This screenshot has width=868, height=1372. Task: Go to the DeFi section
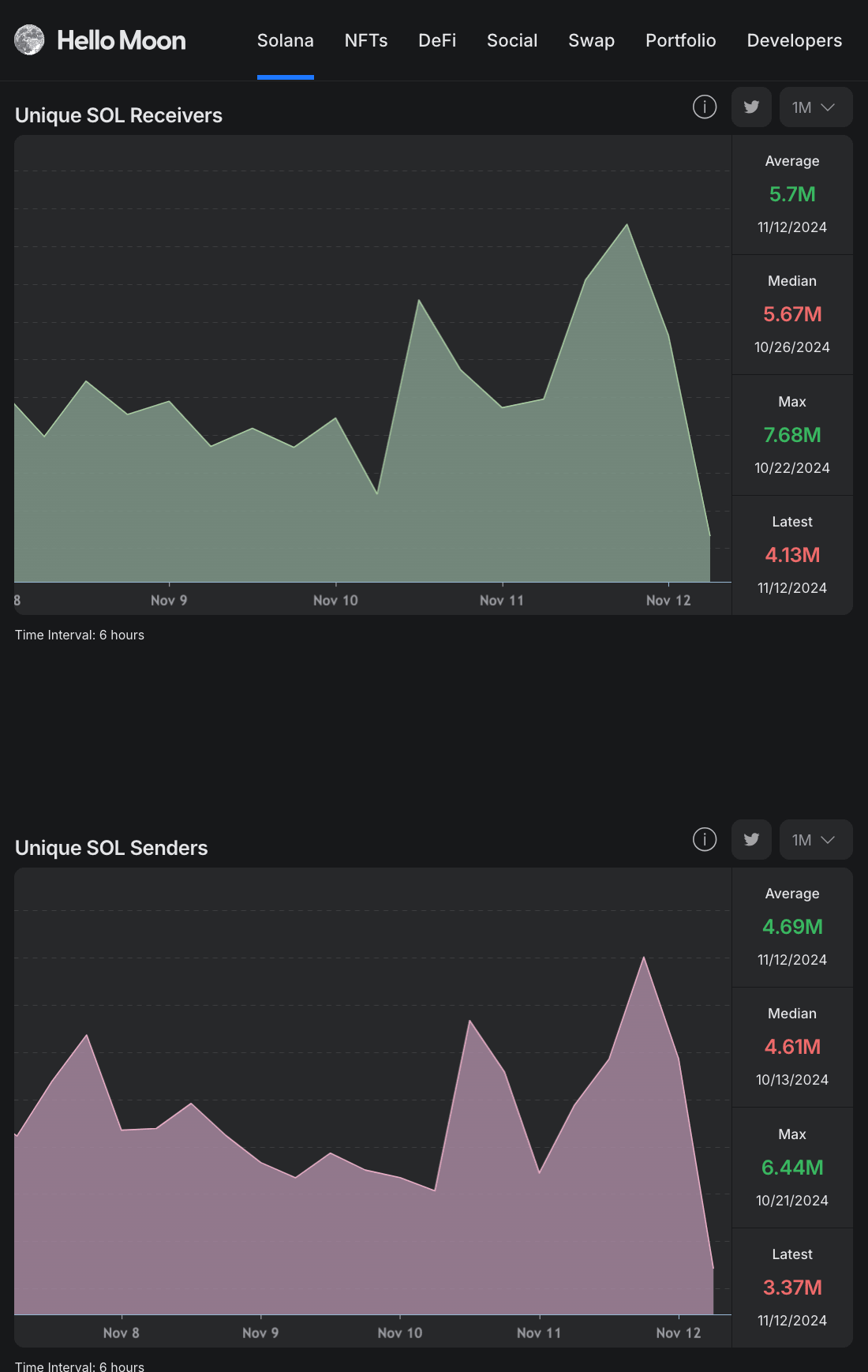pos(437,40)
